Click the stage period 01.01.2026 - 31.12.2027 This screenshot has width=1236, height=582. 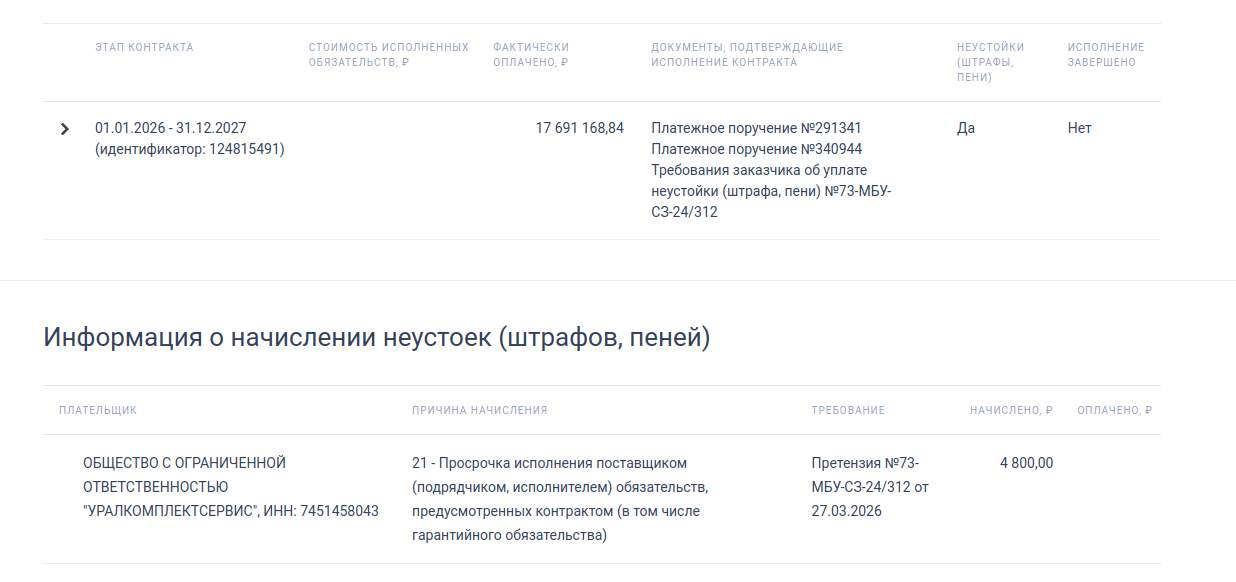170,128
